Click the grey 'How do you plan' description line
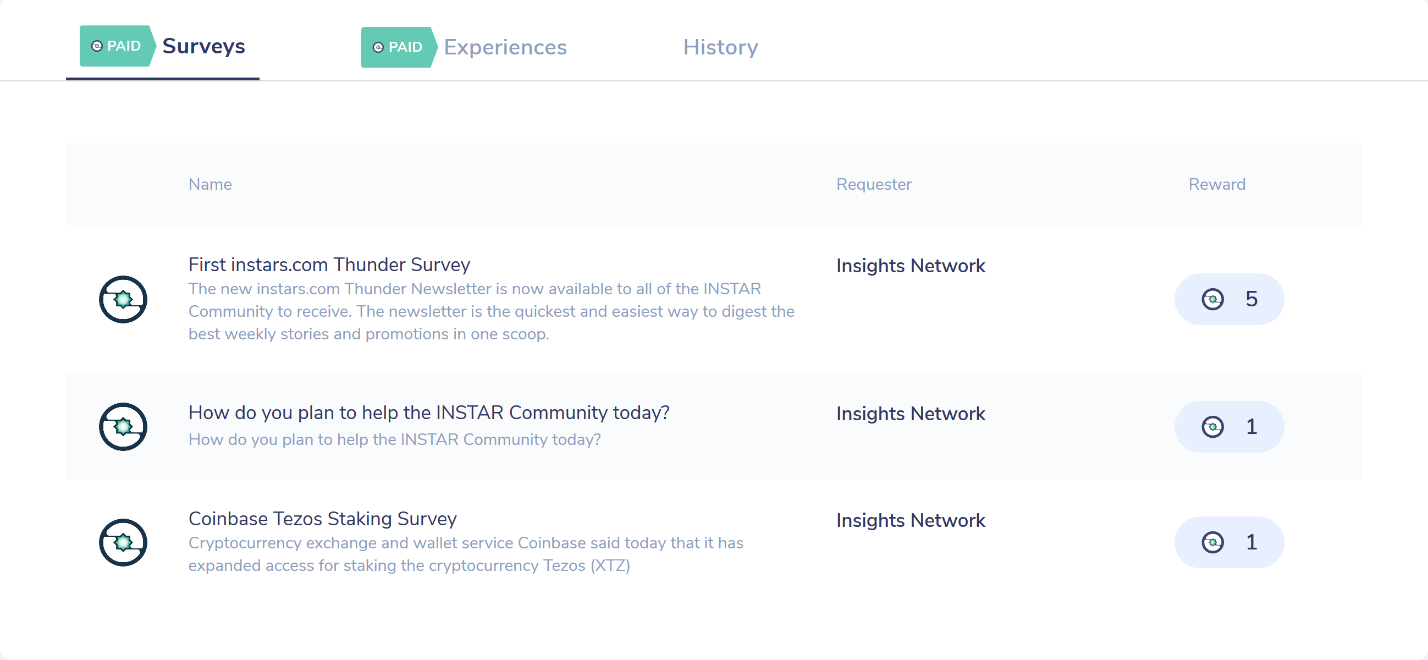Image resolution: width=1428 pixels, height=660 pixels. 394,440
